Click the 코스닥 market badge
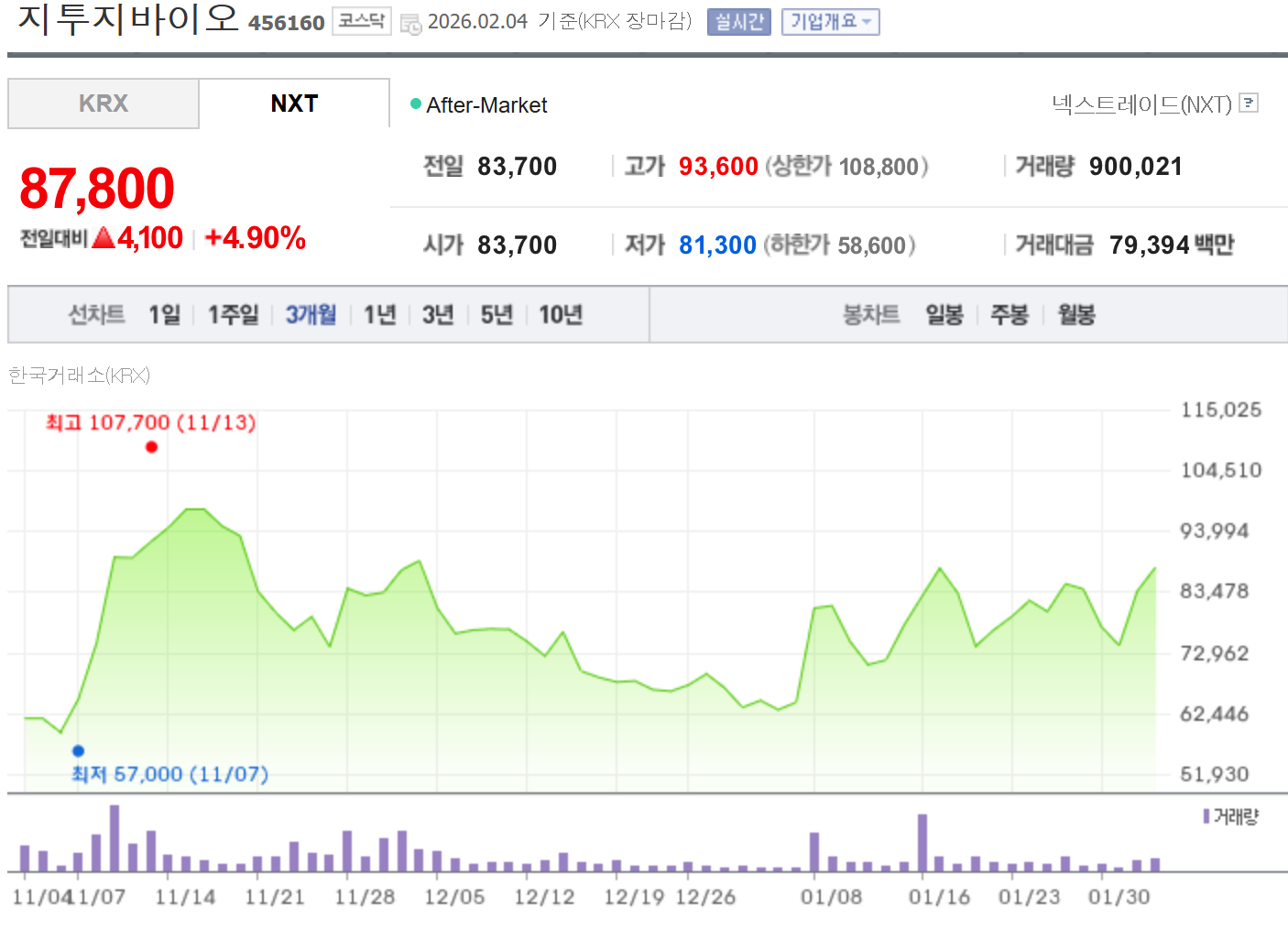 tap(362, 21)
